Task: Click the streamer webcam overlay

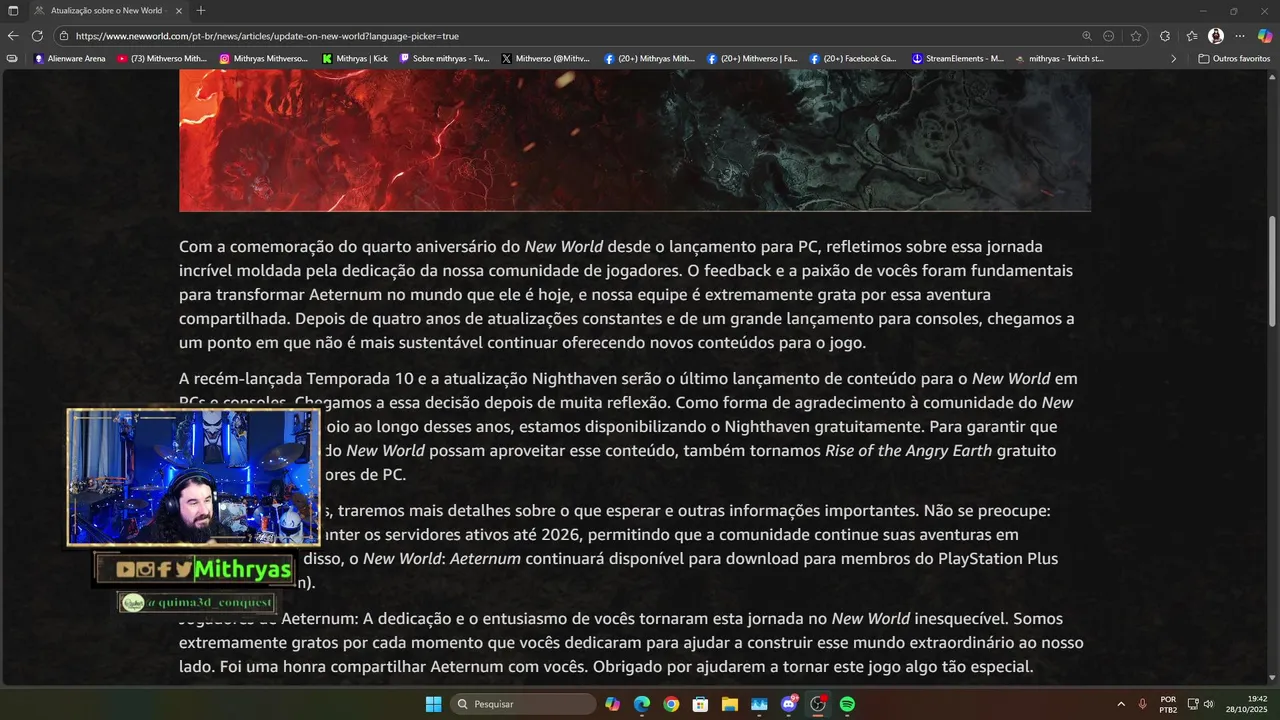Action: point(193,477)
